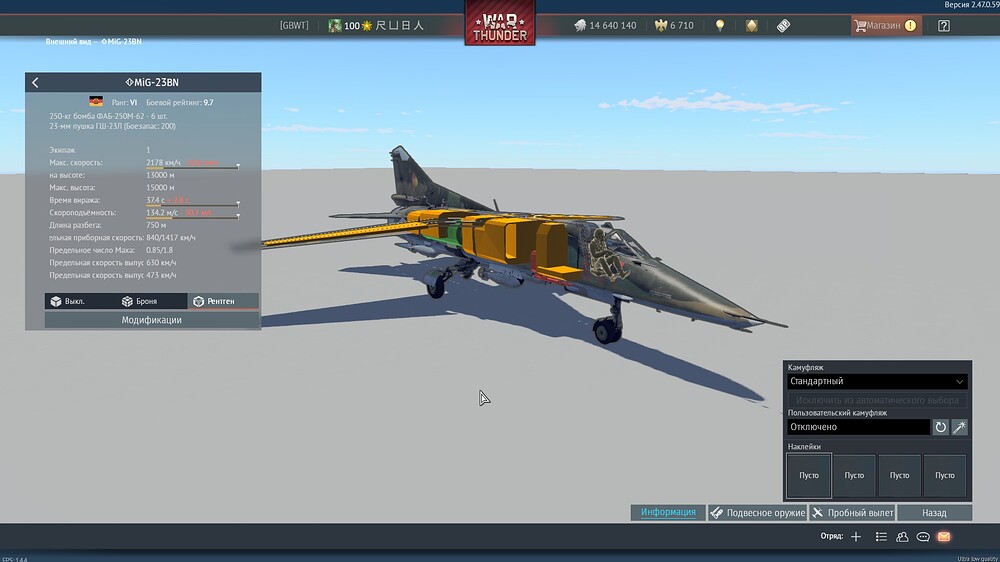Click the pilot figure in the cockpit x-ray
The height and width of the screenshot is (562, 1000).
pos(604,255)
